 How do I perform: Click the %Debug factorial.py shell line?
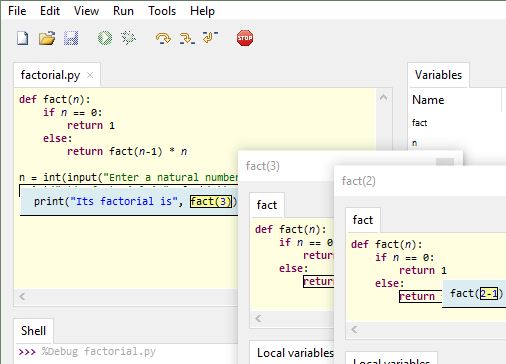coord(99,351)
